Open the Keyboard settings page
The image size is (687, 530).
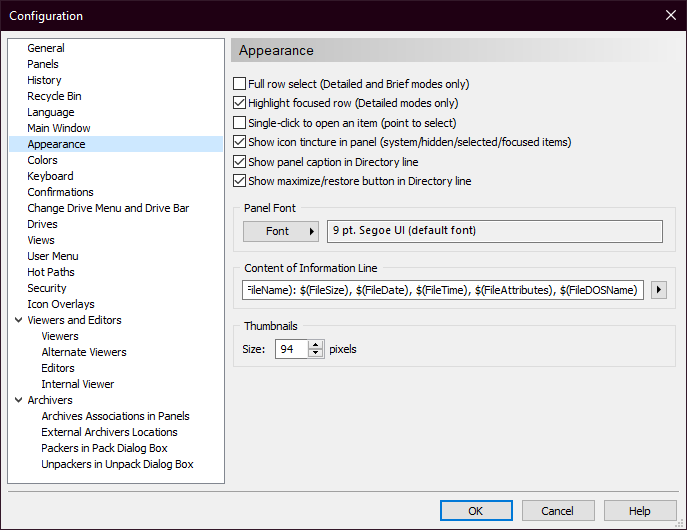(x=50, y=176)
